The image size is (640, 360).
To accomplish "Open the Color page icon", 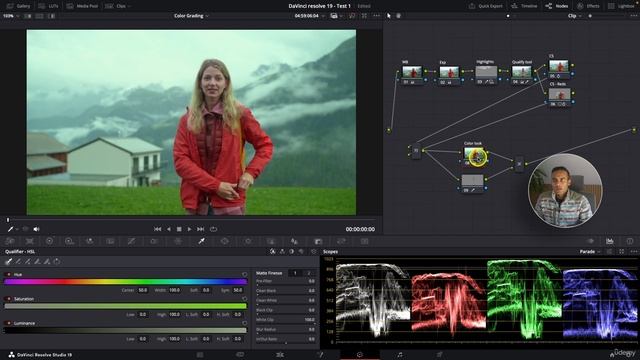I will click(x=360, y=355).
